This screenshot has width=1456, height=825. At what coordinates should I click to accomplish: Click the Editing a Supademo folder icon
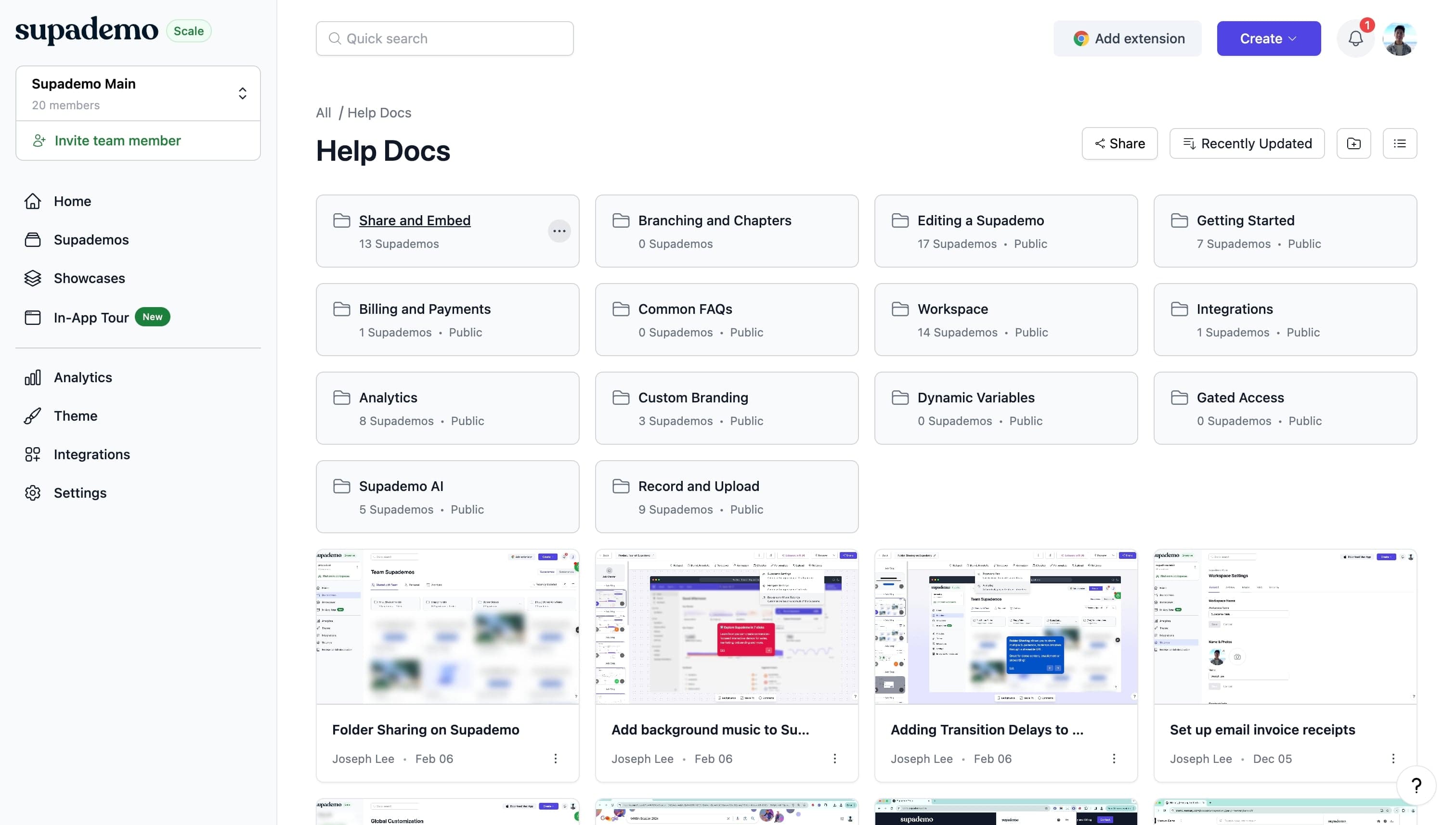coord(900,220)
